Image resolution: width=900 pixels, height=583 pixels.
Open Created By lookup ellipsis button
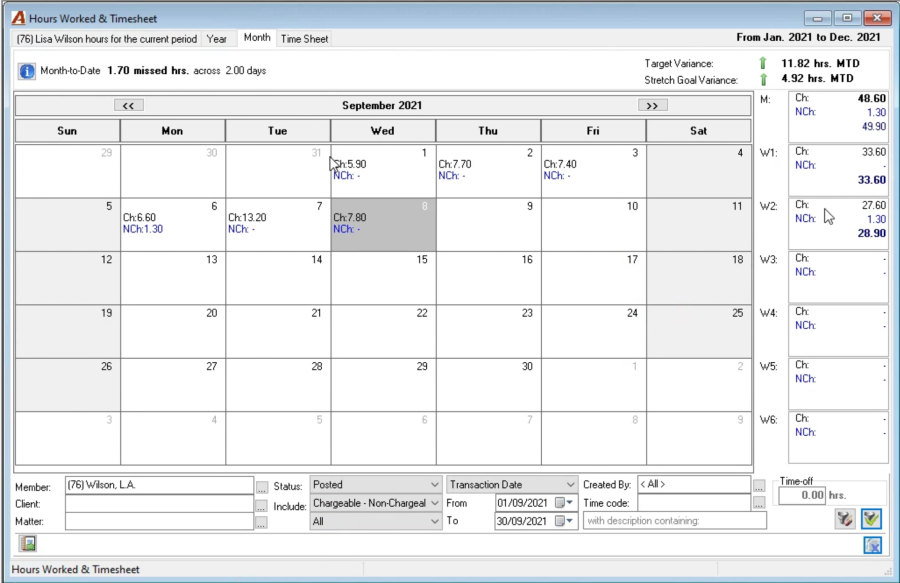click(759, 486)
